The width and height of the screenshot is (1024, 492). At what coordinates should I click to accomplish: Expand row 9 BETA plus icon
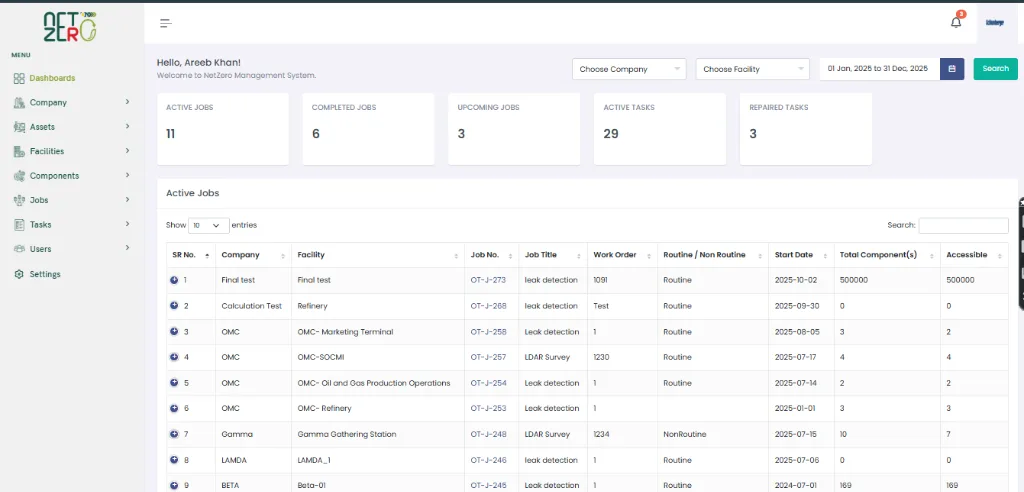[x=174, y=485]
